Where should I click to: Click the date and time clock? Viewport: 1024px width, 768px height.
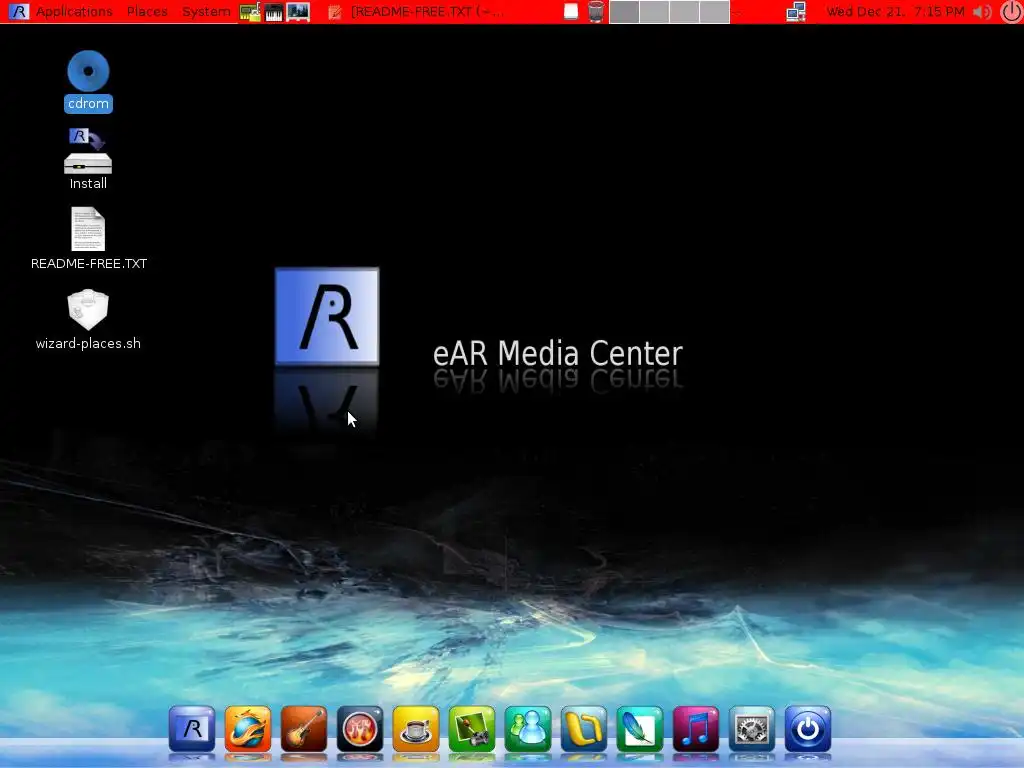pyautogui.click(x=895, y=12)
